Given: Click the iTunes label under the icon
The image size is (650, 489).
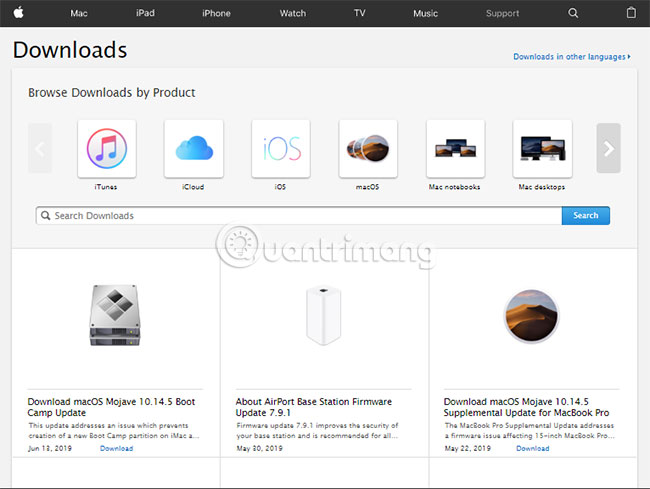Looking at the screenshot, I should [106, 187].
